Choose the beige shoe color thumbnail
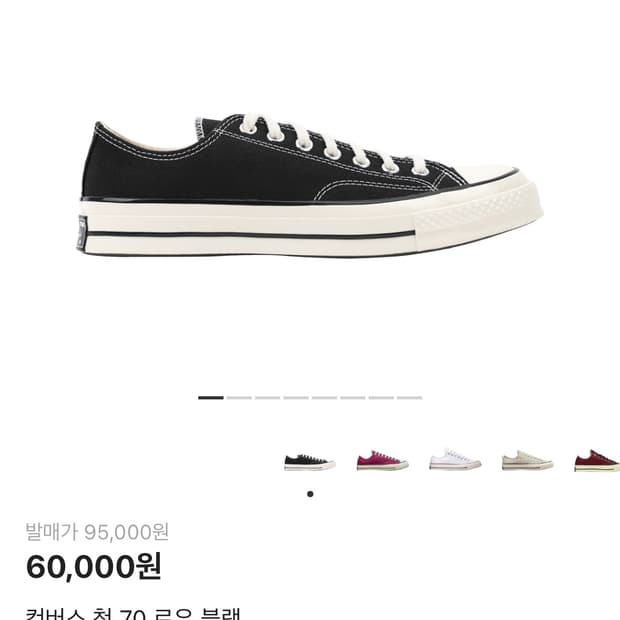The width and height of the screenshot is (620, 620). 527,461
